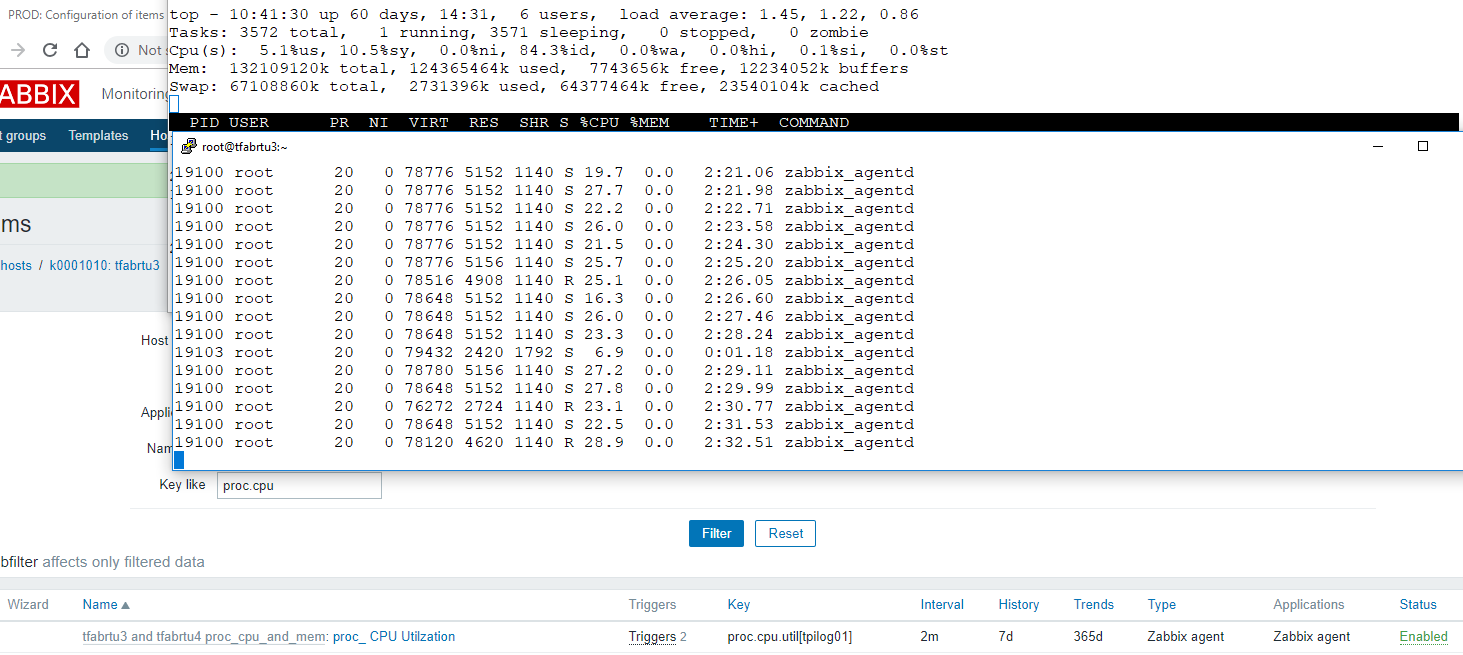The width and height of the screenshot is (1463, 655).
Task: Select the 7d history value
Action: (1005, 636)
